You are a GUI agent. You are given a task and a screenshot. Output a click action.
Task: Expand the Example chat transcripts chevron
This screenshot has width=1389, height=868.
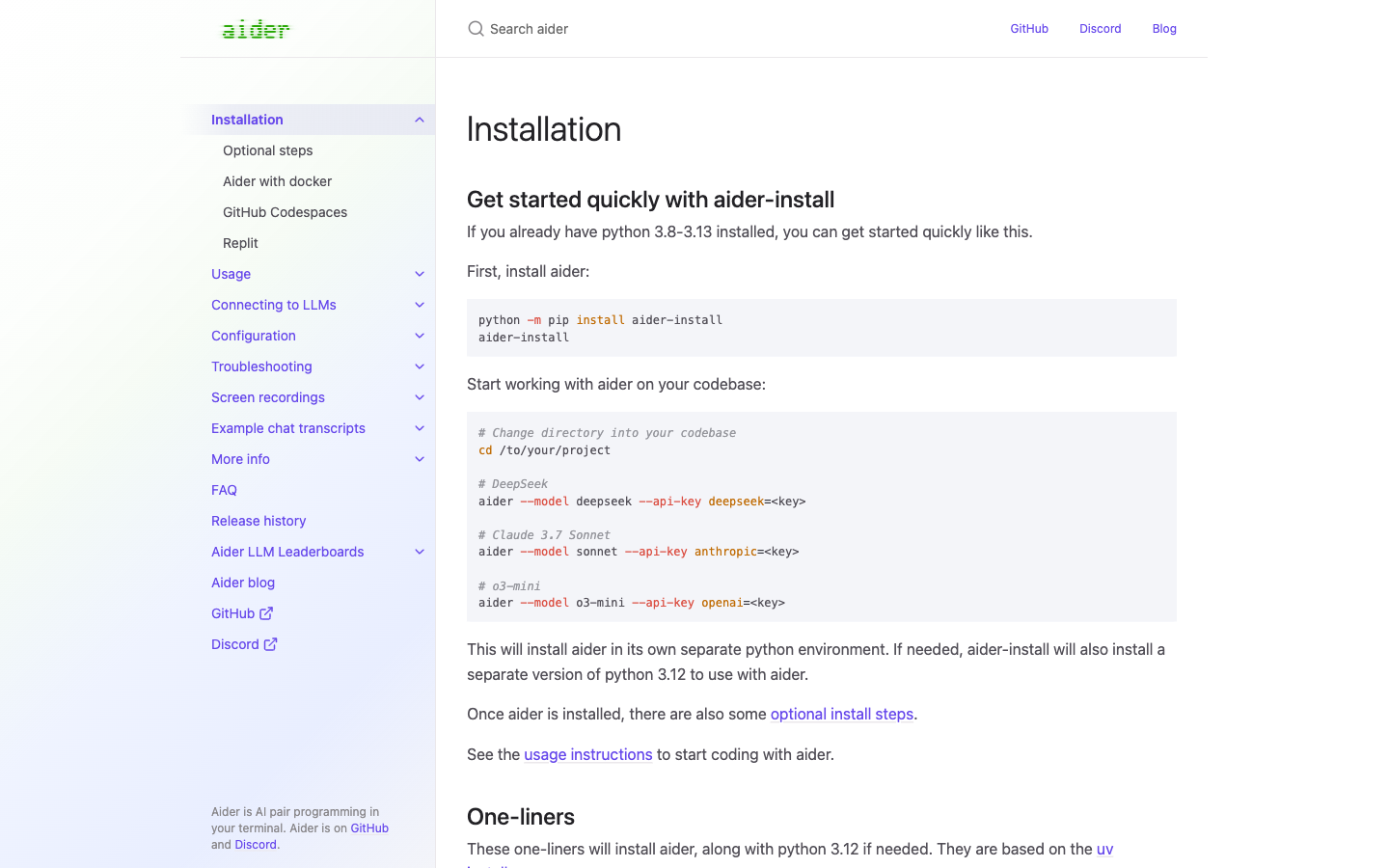[x=420, y=428]
